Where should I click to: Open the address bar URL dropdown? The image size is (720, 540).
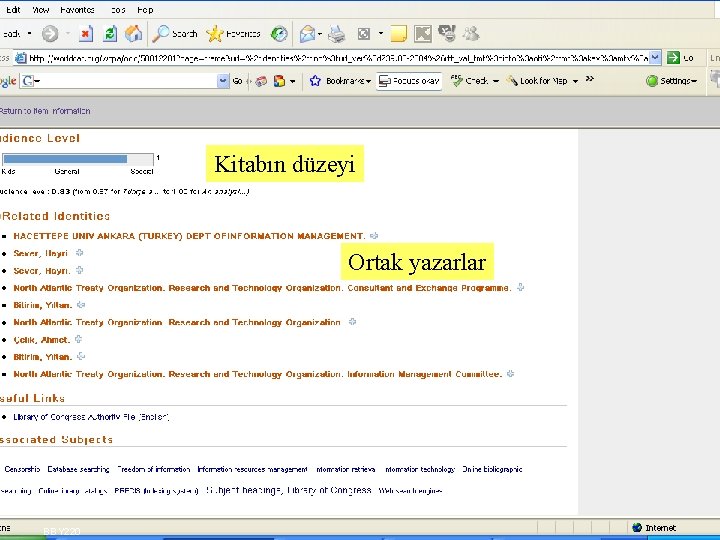pyautogui.click(x=655, y=58)
